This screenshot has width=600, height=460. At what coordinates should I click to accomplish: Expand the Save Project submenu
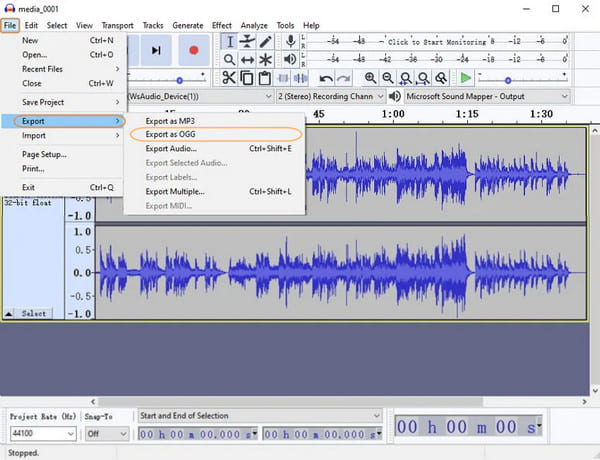(63, 102)
